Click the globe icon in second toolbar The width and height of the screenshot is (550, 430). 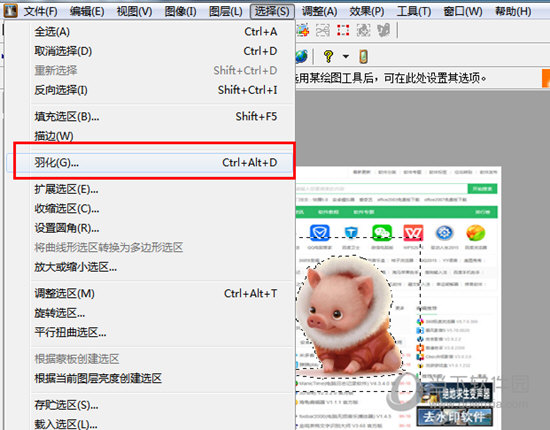point(302,56)
